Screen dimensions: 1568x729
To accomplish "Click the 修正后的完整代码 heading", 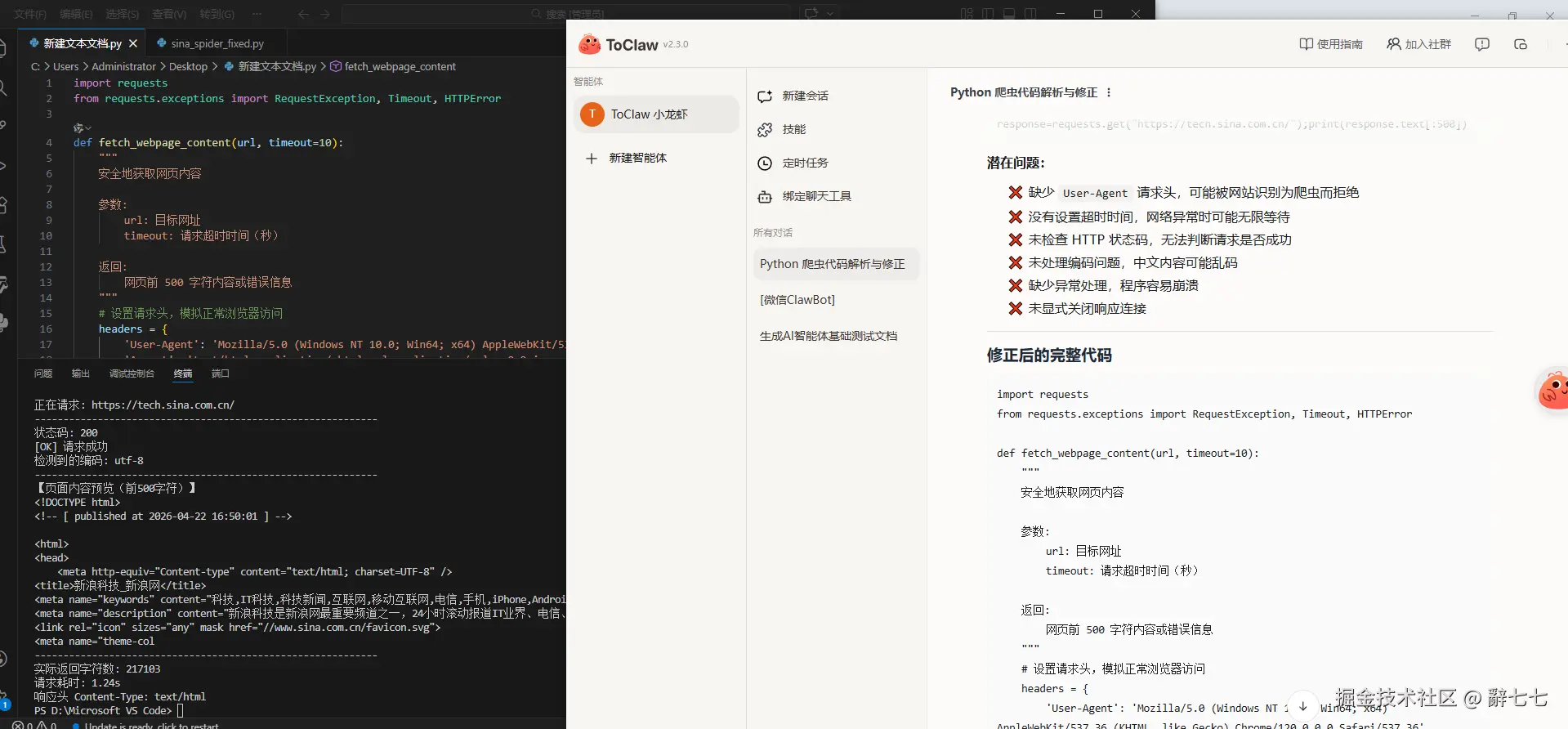I will pyautogui.click(x=1049, y=356).
